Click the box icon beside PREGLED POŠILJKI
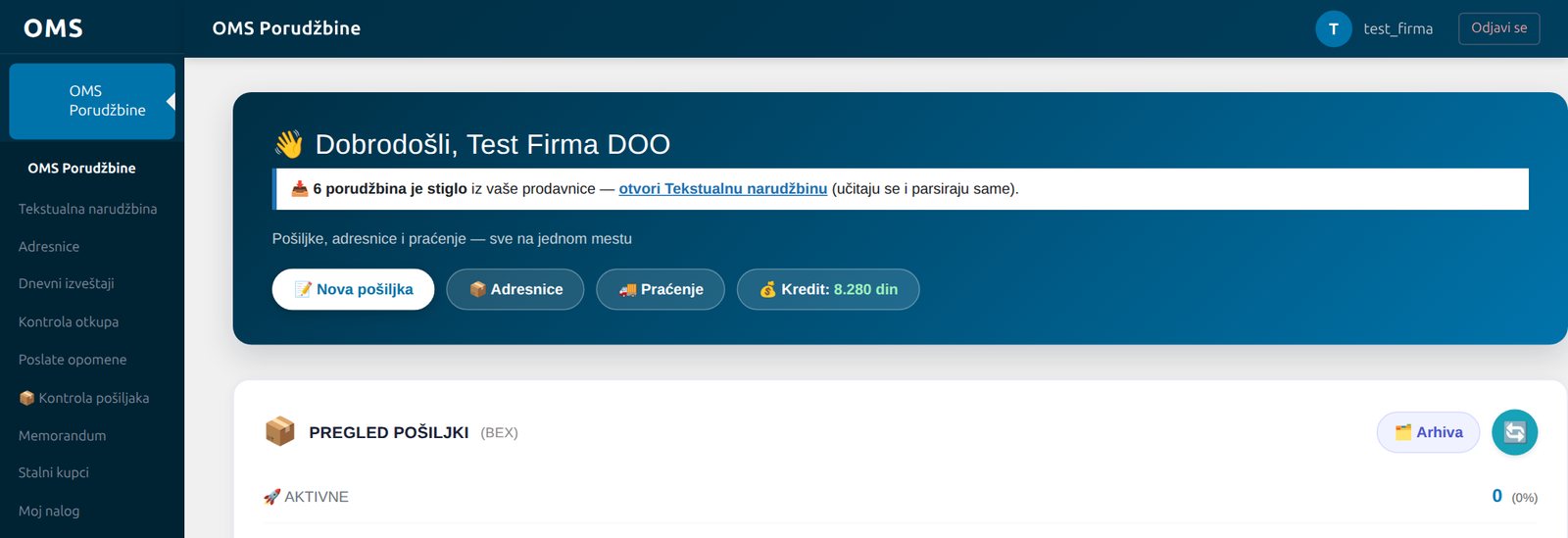Viewport: 1568px width, 538px height. (280, 431)
